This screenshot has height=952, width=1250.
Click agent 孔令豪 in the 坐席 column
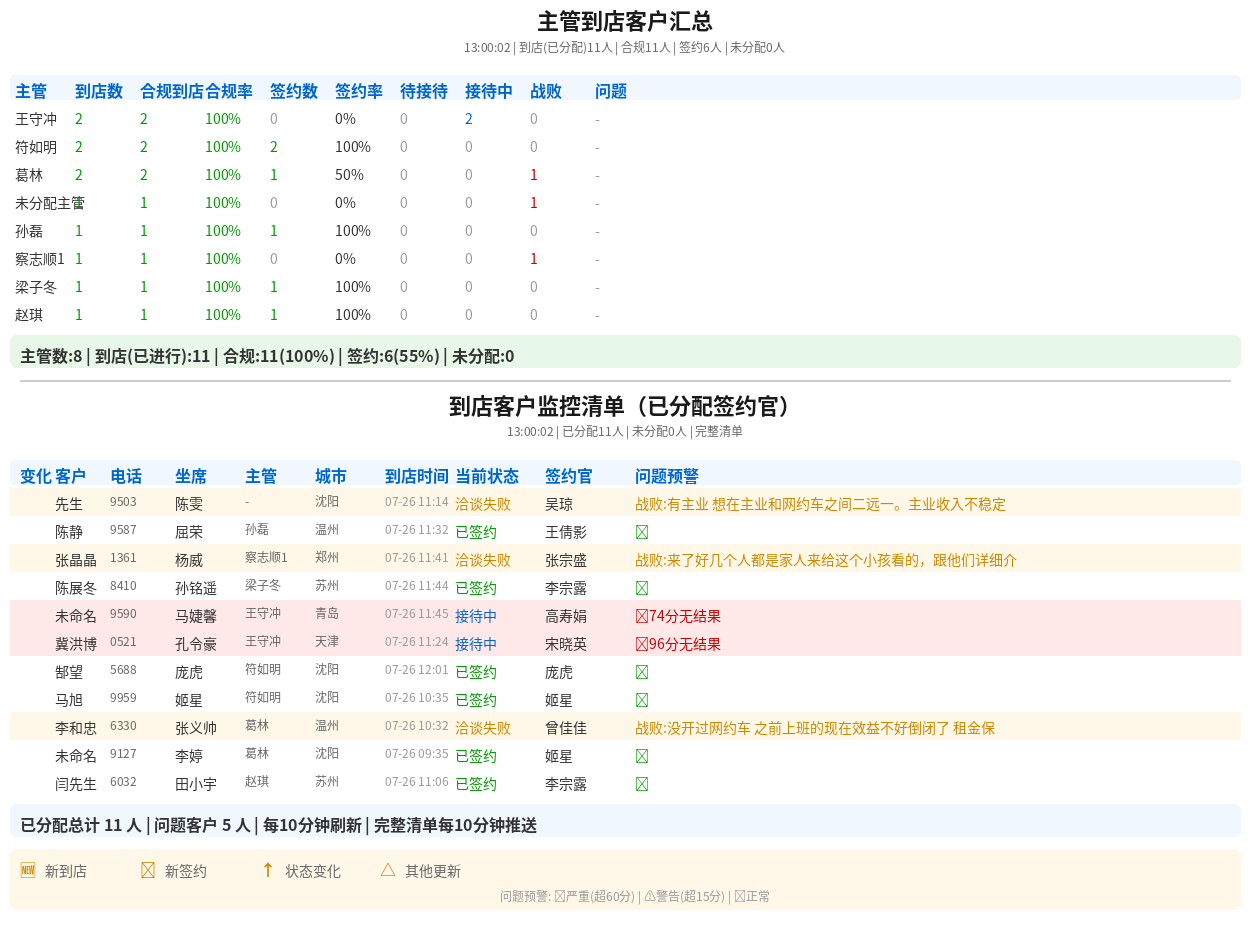tap(196, 644)
